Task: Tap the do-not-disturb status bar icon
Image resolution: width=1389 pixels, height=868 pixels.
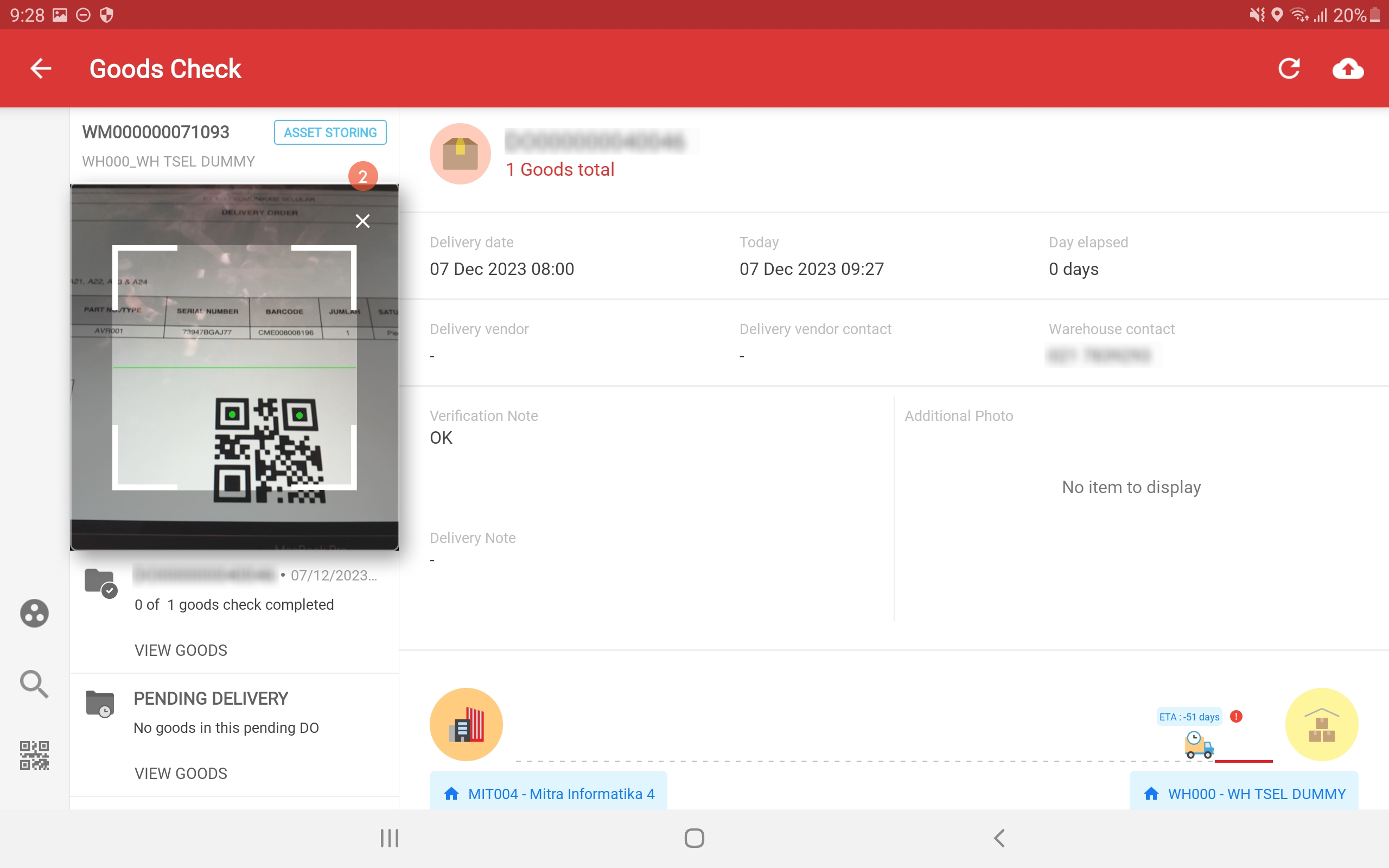Action: 83,15
